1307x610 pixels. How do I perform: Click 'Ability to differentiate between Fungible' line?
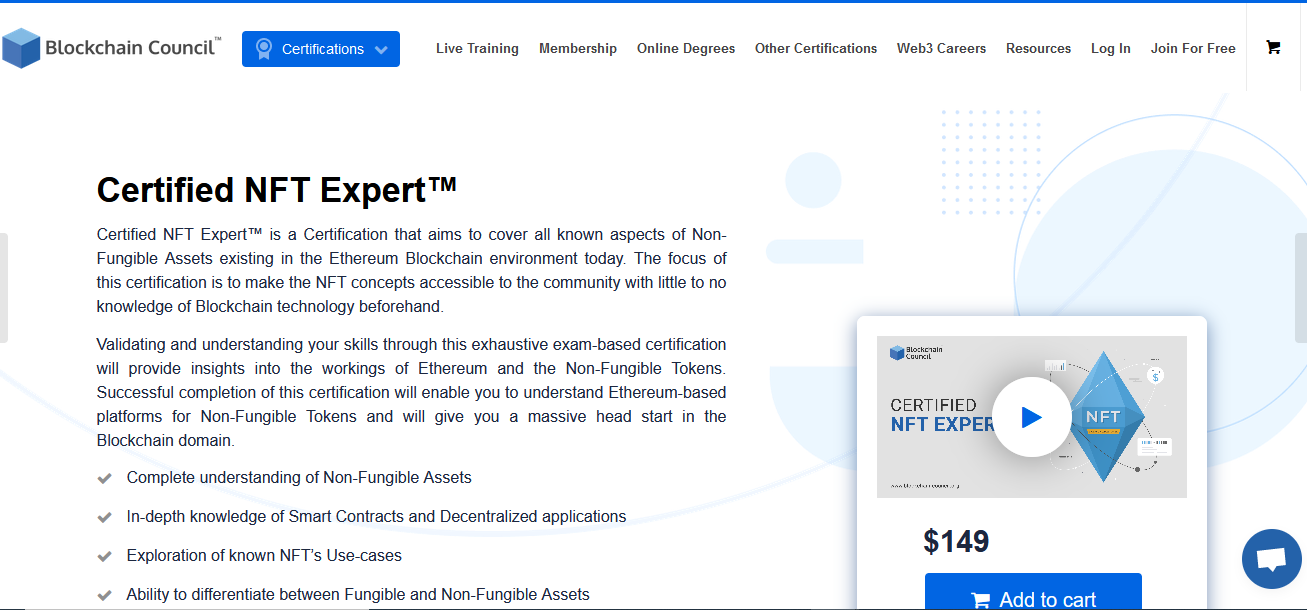358,594
